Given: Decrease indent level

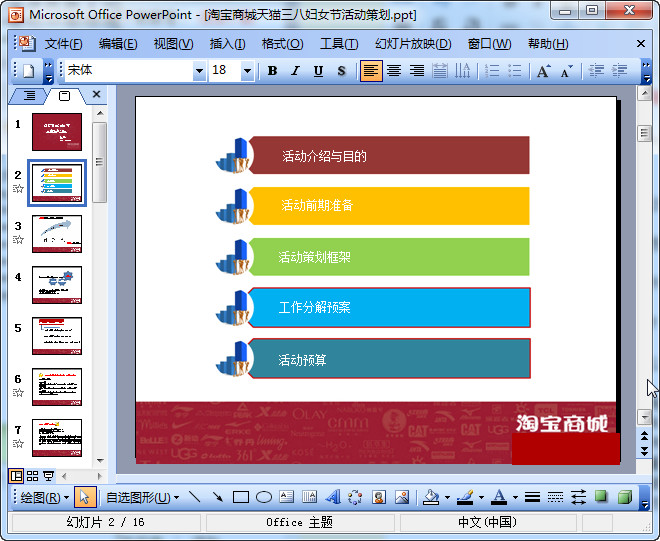Looking at the screenshot, I should pos(596,71).
